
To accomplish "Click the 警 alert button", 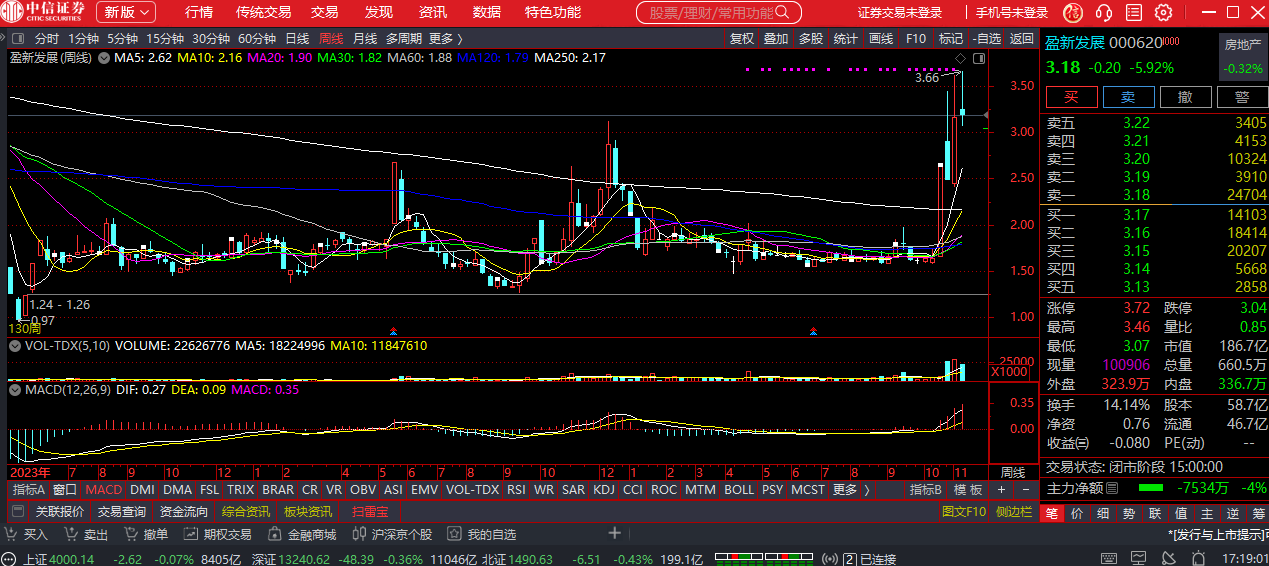I will click(1242, 97).
